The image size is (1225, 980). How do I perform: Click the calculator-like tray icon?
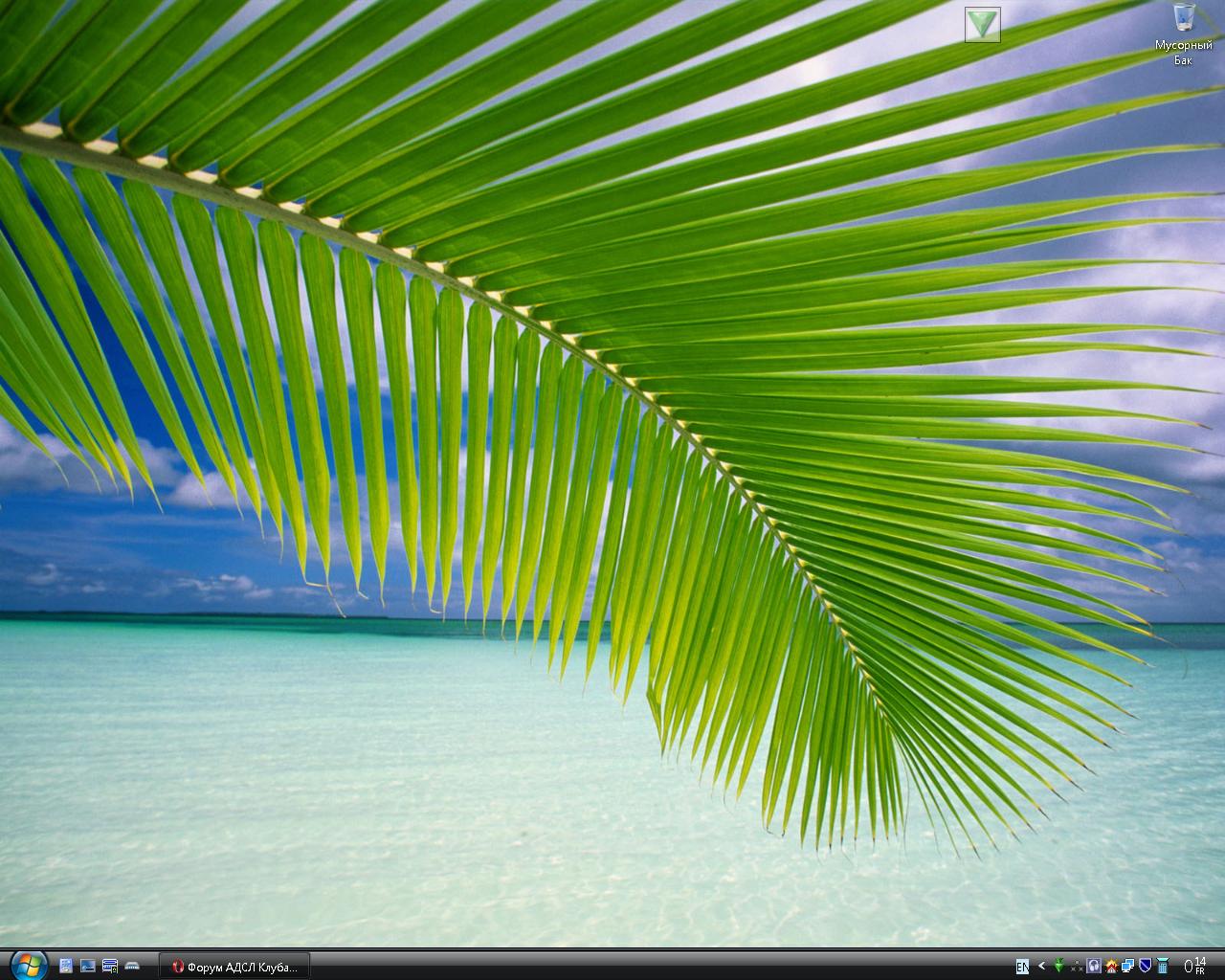click(1162, 967)
